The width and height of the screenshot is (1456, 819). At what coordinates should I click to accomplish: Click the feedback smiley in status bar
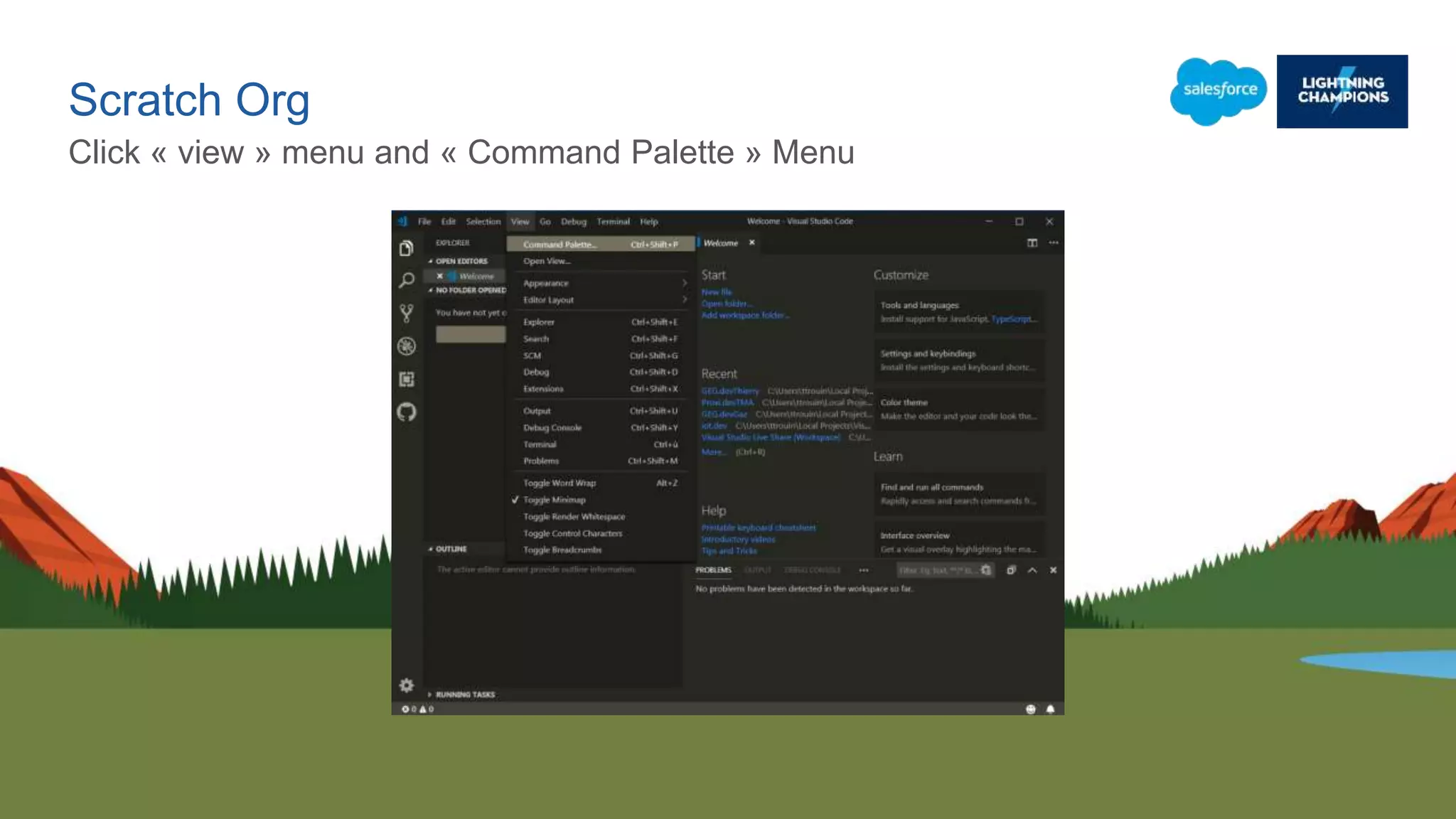click(x=1031, y=709)
